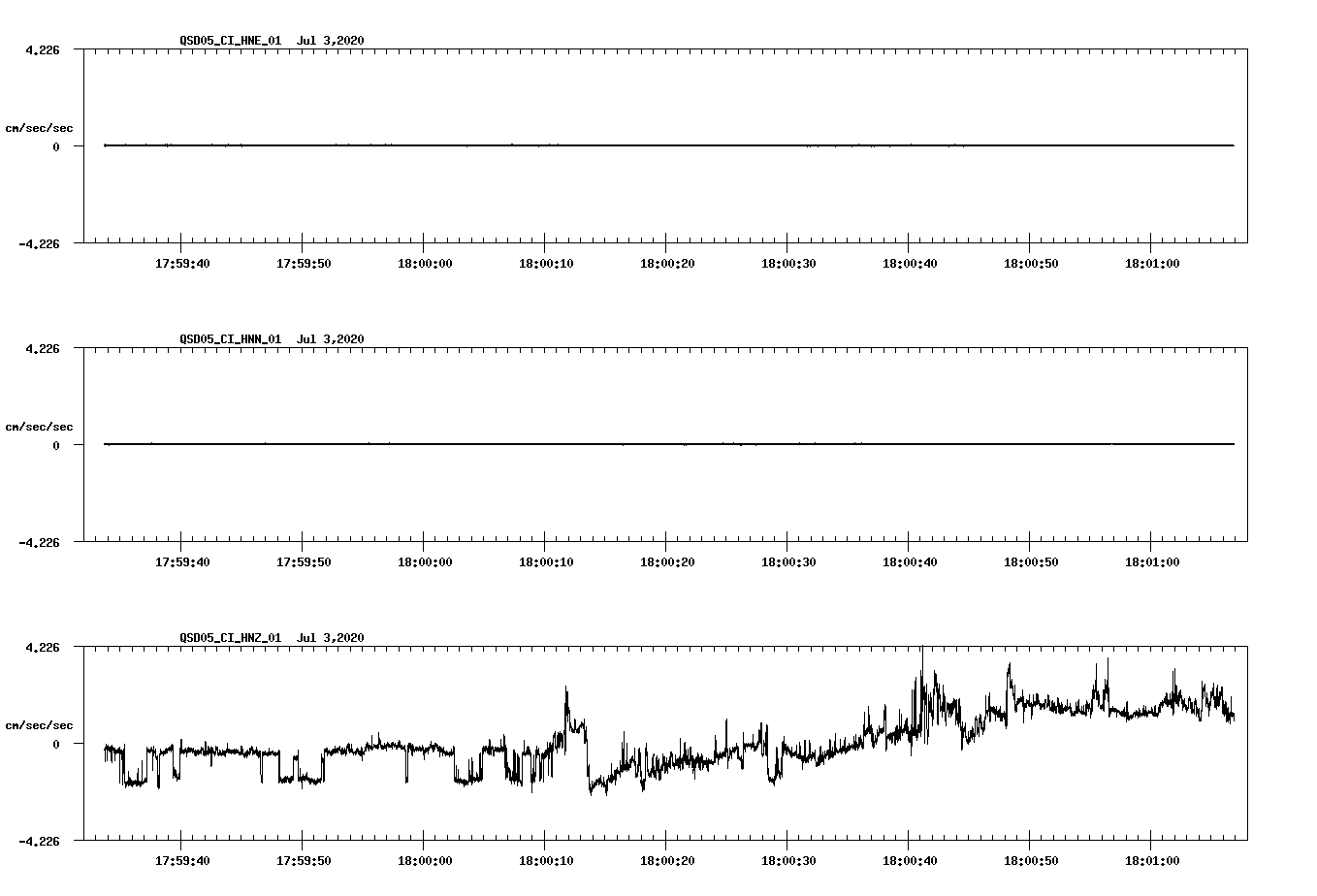Click 18:00:40 time label under HNE plot
Viewport: 1317px width, 896px height.
(x=910, y=263)
